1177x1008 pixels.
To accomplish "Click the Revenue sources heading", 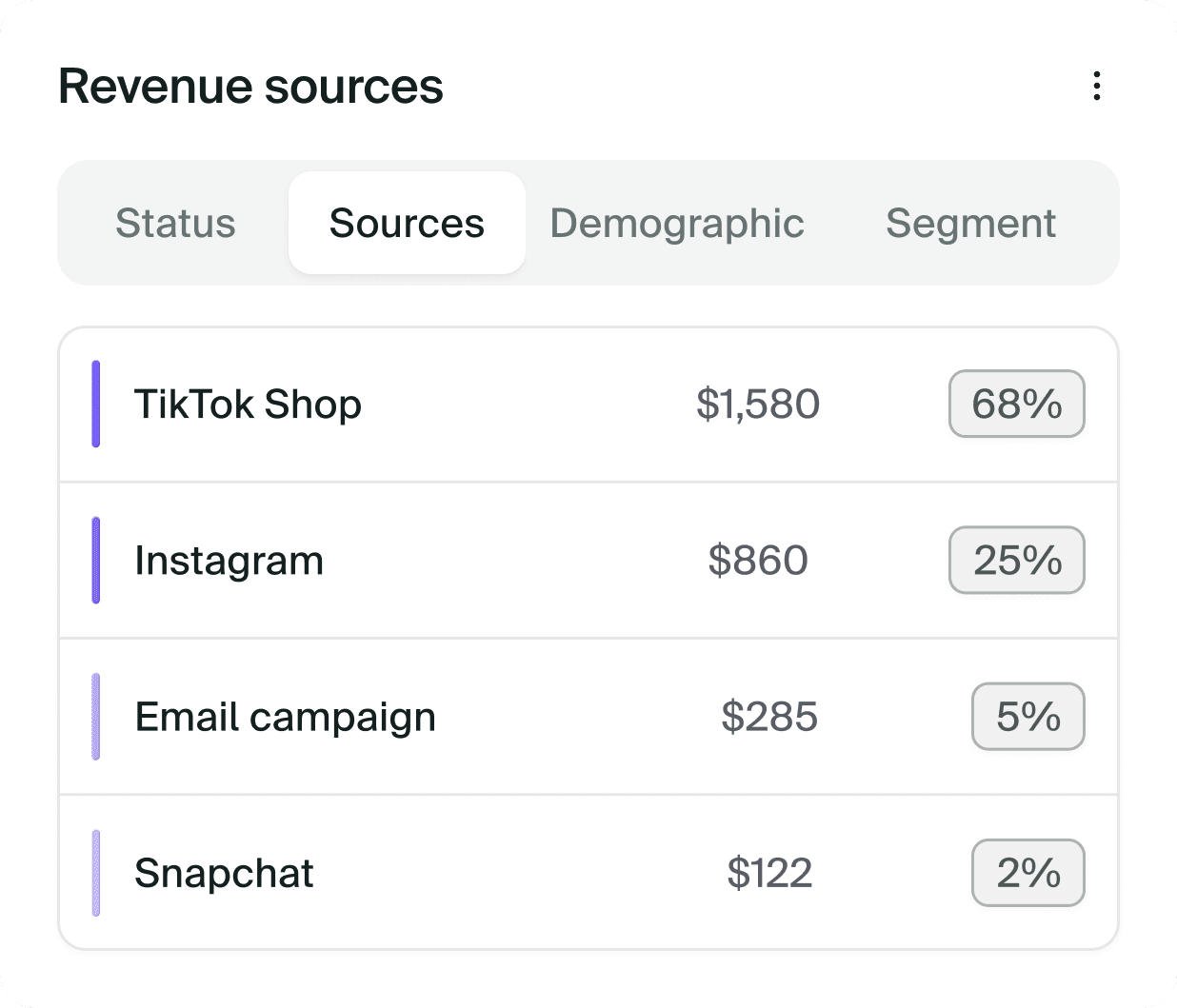I will pos(250,87).
